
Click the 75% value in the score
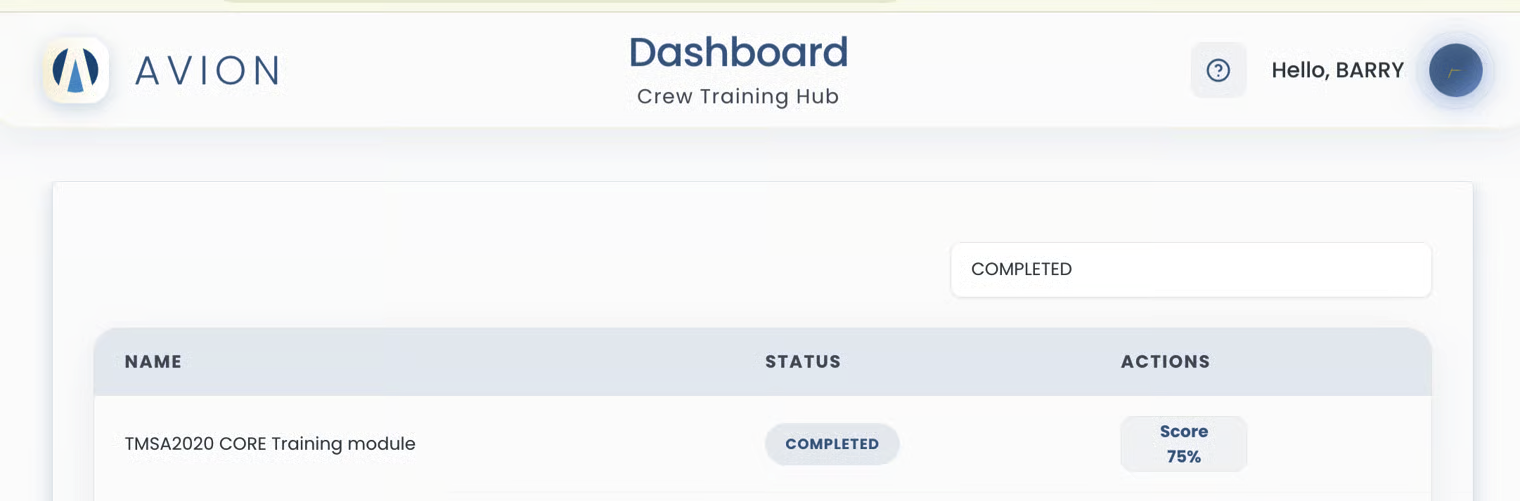click(1184, 457)
